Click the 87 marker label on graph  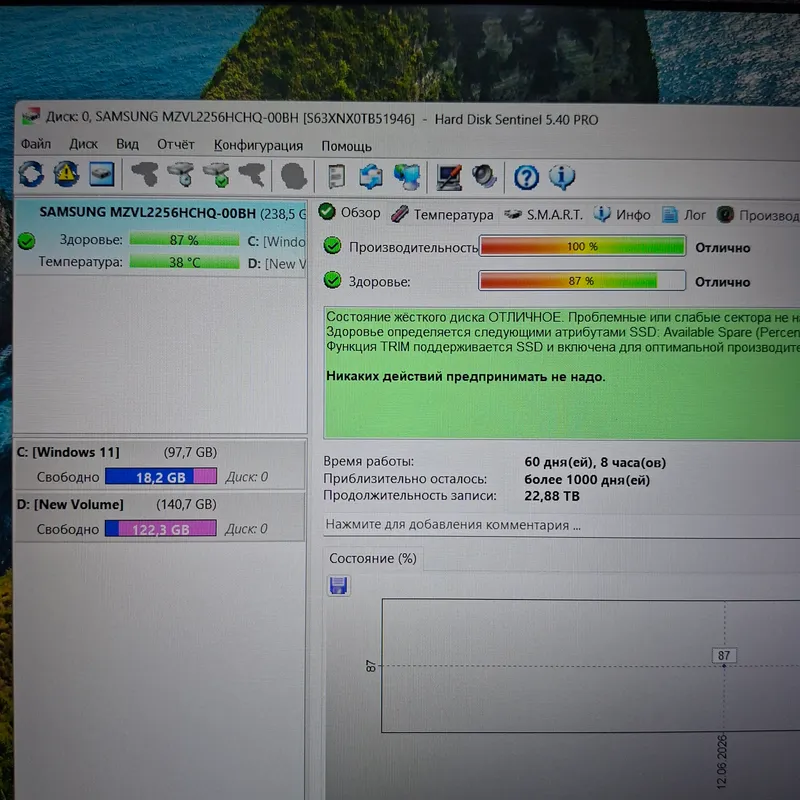[724, 655]
